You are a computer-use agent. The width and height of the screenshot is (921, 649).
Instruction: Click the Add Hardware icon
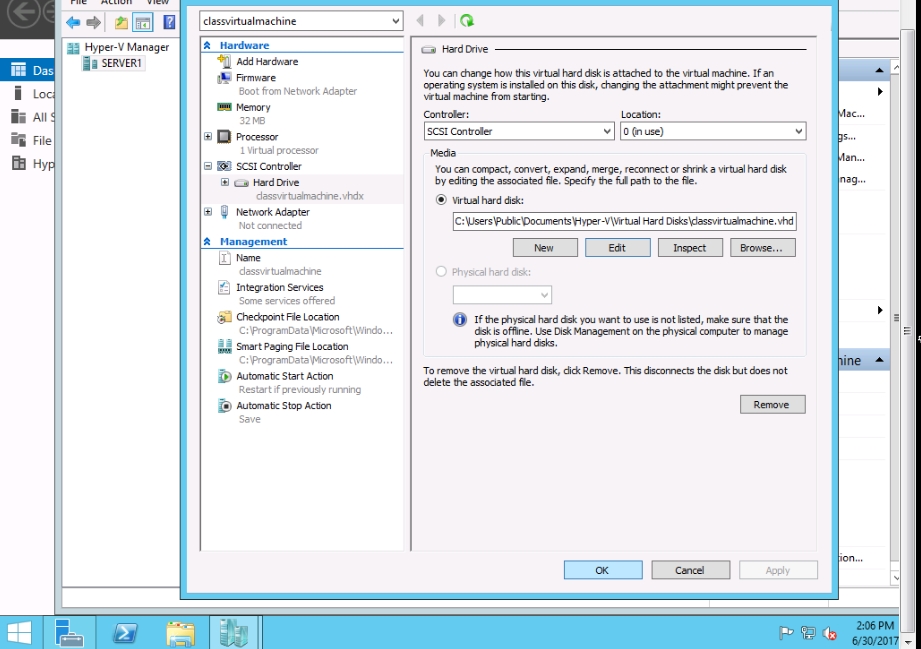click(x=225, y=61)
